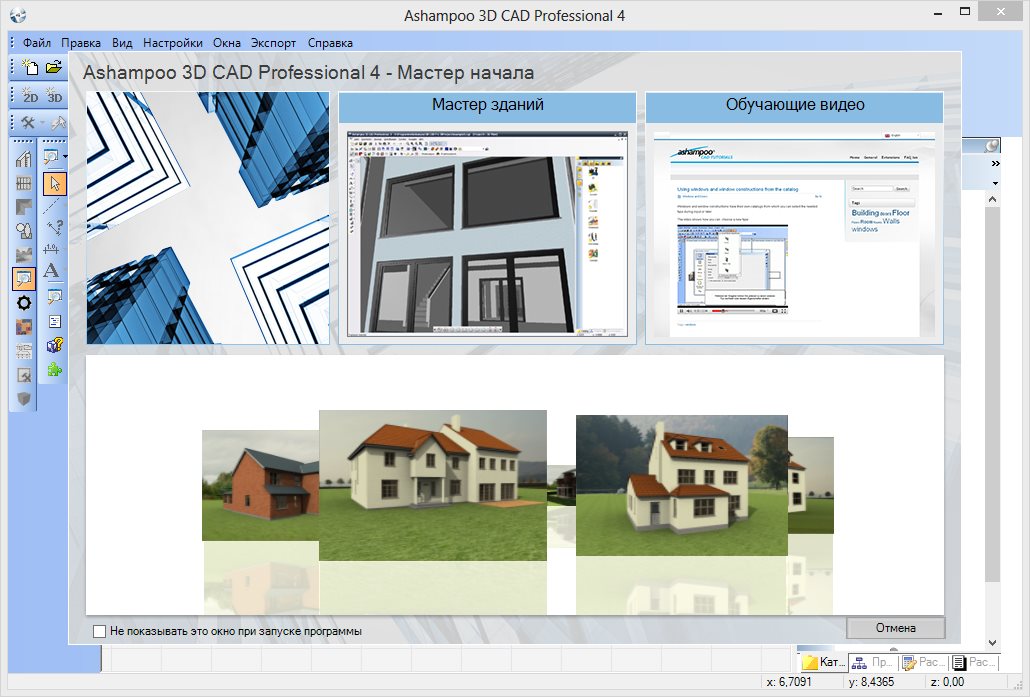This screenshot has width=1030, height=697.
Task: Launch the "Мастер зданий" wizard card
Action: click(487, 217)
